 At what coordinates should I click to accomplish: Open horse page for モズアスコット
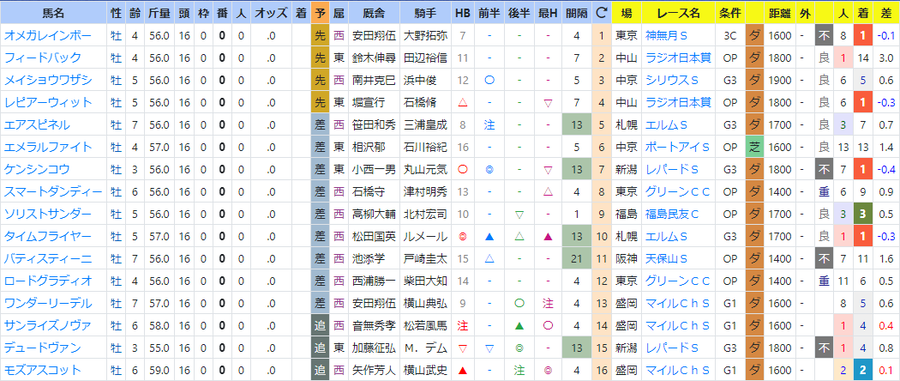point(42,370)
